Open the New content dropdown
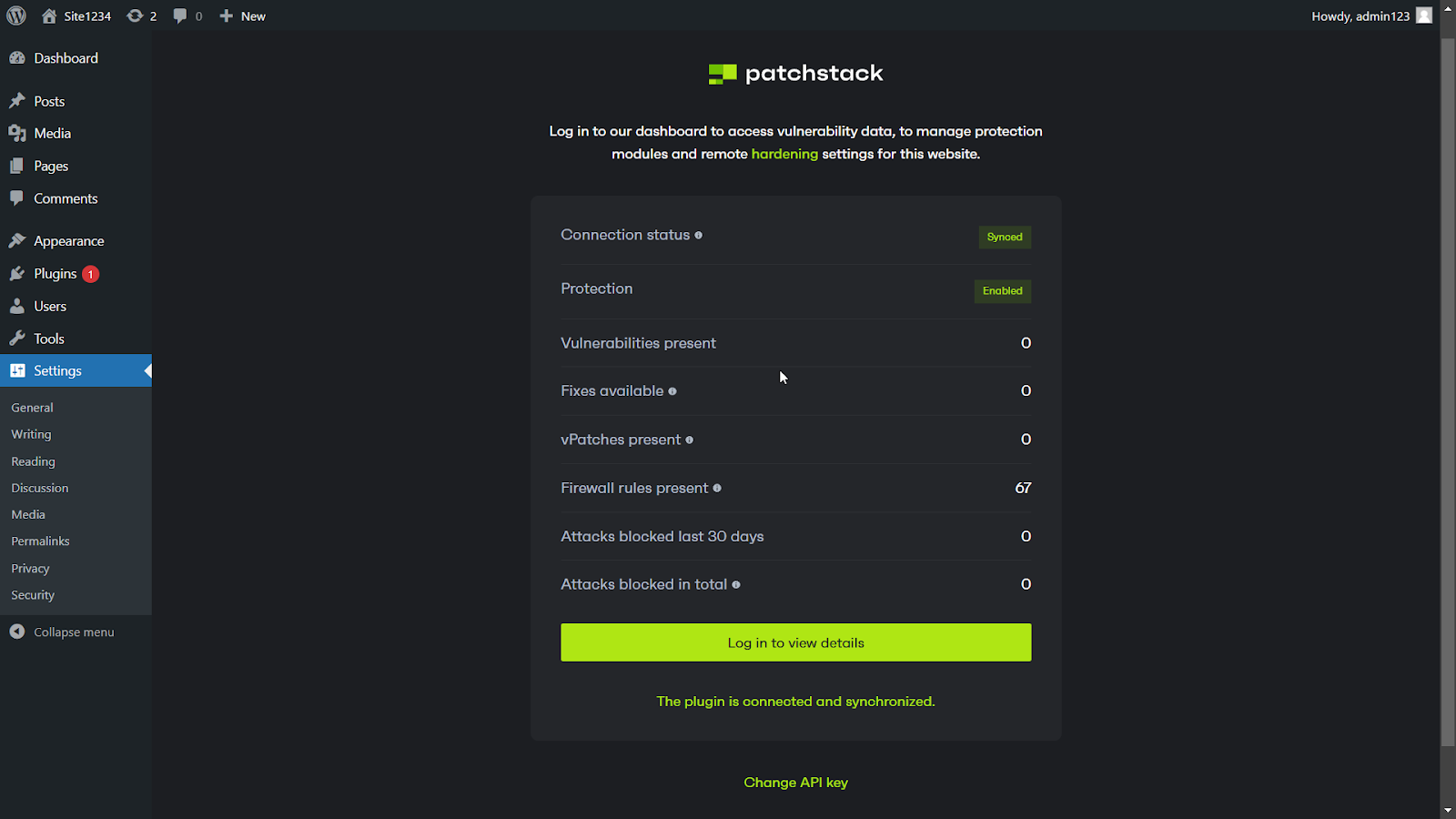The image size is (1456, 819). [243, 15]
